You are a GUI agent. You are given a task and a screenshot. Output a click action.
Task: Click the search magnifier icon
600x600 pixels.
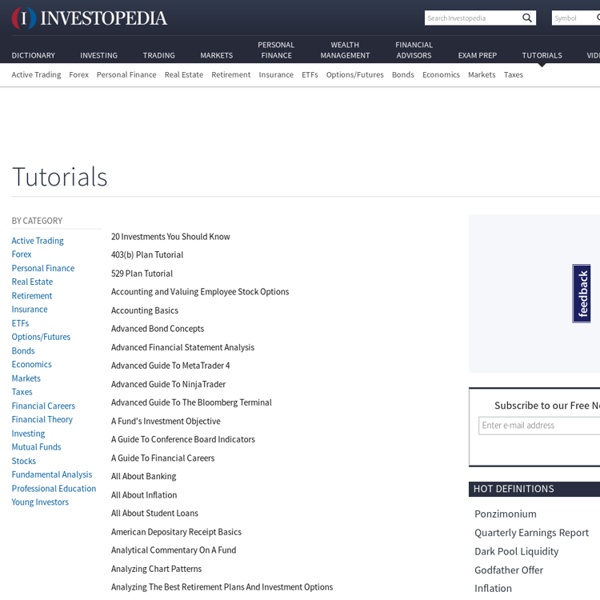[x=527, y=18]
